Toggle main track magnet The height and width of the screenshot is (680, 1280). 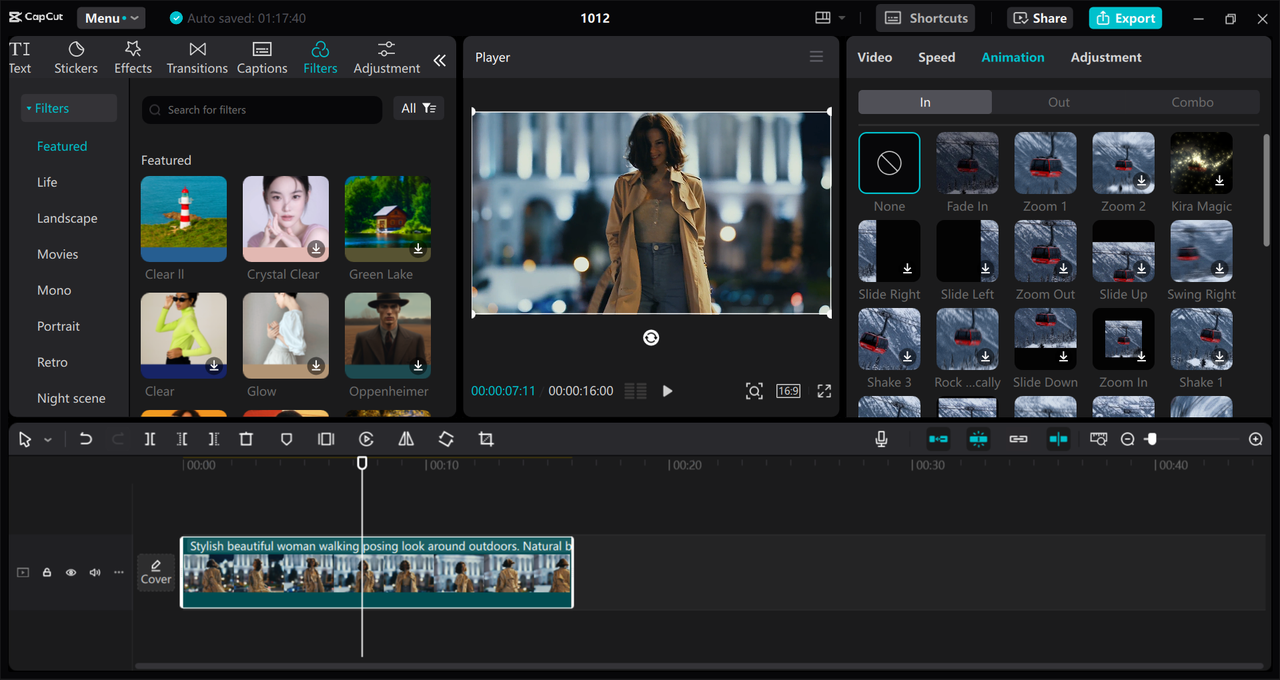coord(938,439)
